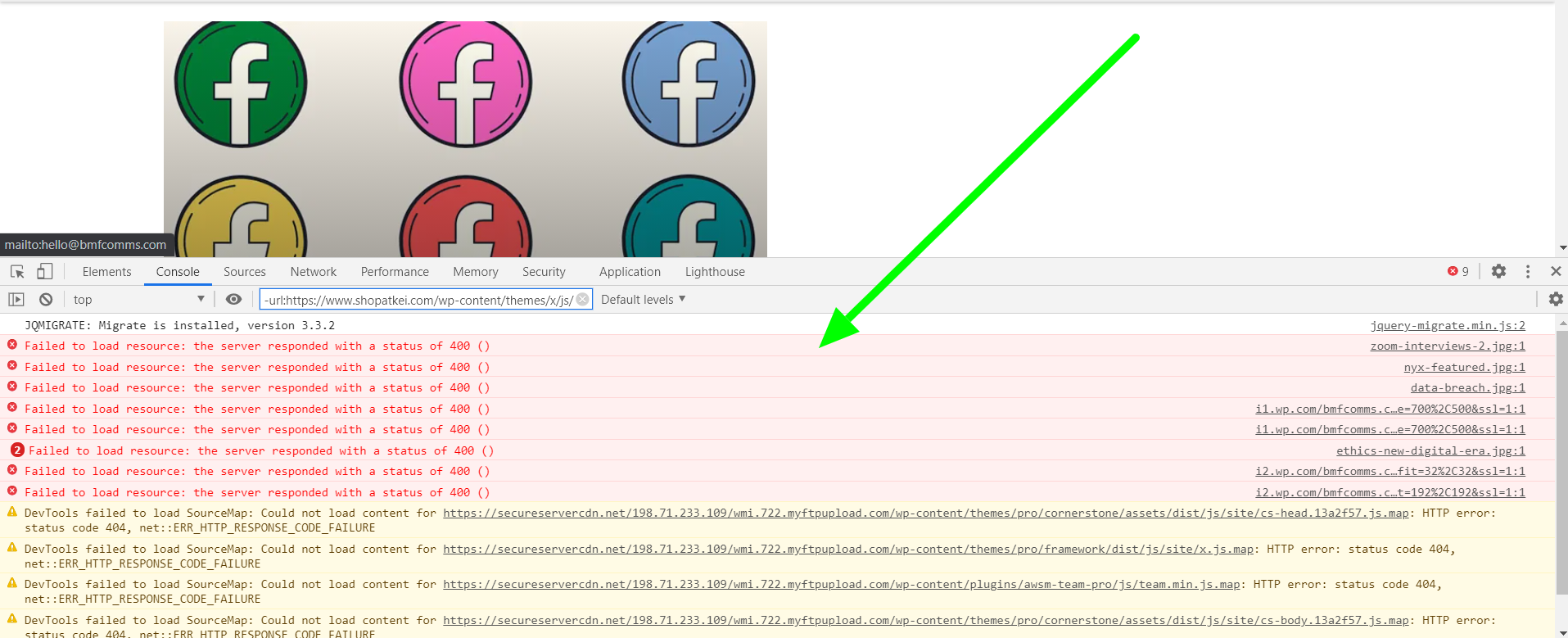Click the error icon on t=192%2C192 row
Image resolution: width=1568 pixels, height=638 pixels.
click(12, 491)
